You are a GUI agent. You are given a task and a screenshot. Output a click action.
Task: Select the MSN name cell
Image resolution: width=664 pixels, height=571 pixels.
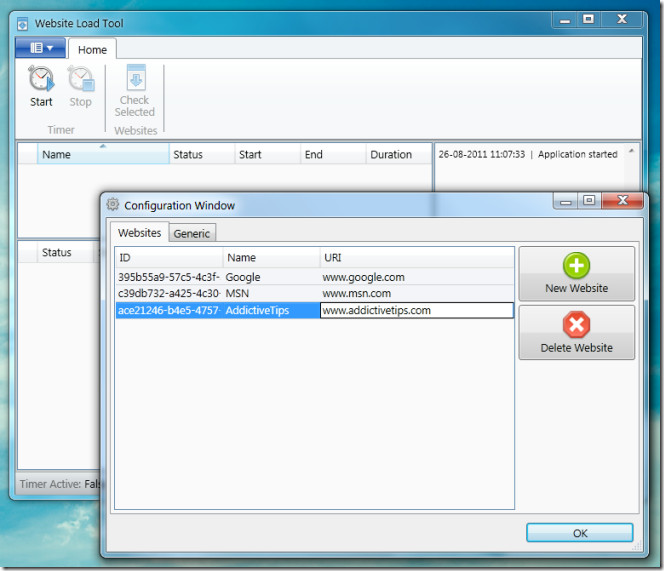tap(271, 294)
